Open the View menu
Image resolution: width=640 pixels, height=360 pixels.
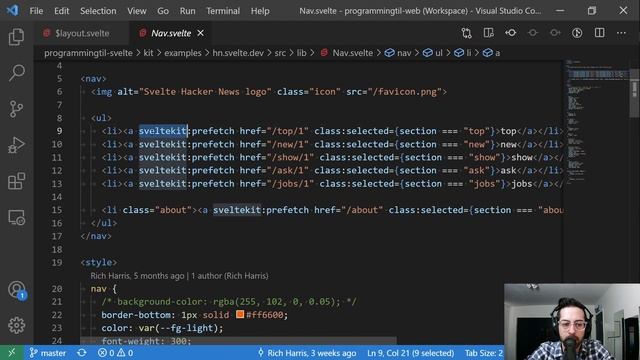click(137, 11)
